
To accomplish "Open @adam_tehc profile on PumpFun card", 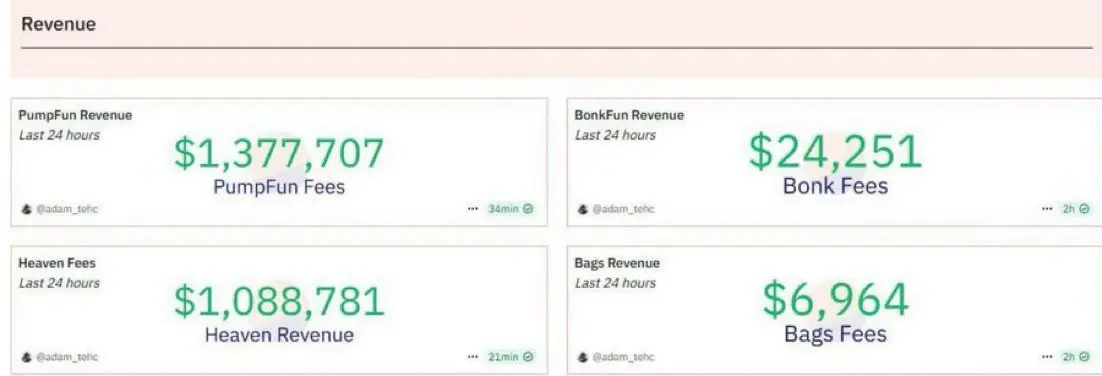I will 67,209.
